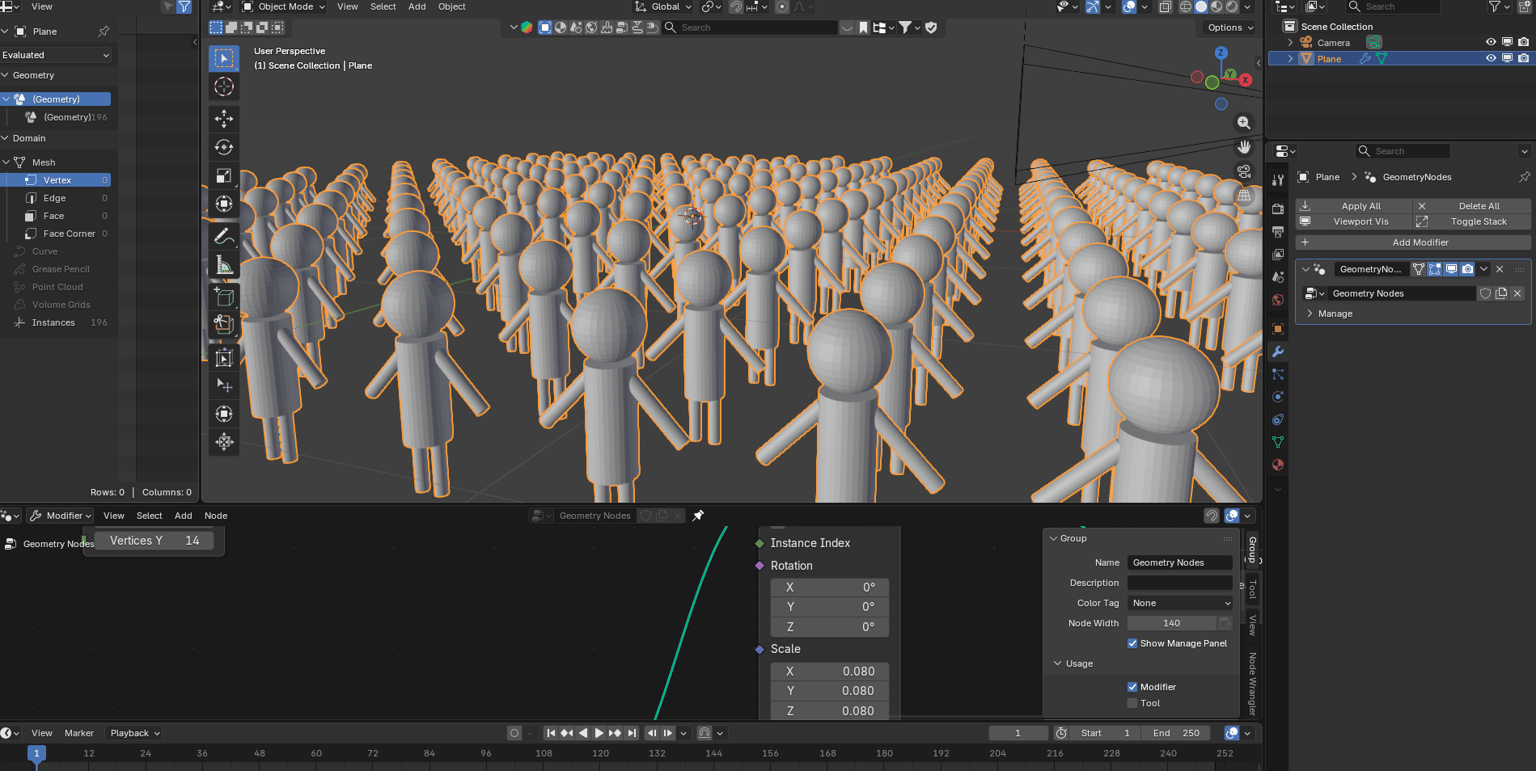Play the animation forward
The image size is (1536, 771).
(x=599, y=733)
